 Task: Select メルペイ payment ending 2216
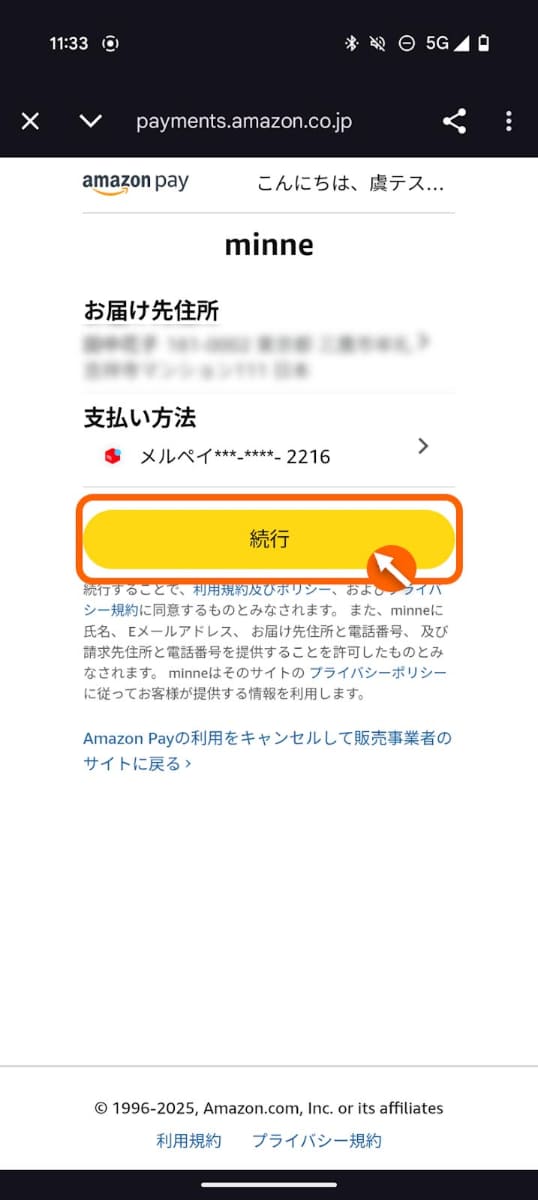235,457
